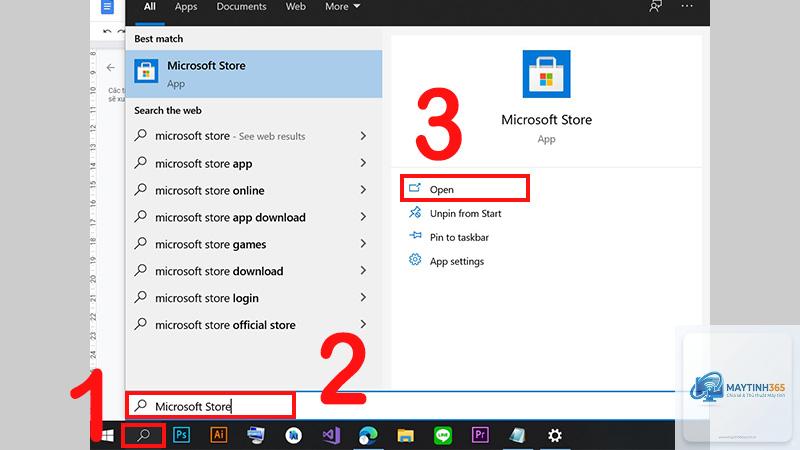Click the Unpin from Start icon
Screen dimensions: 800x450
(x=415, y=212)
